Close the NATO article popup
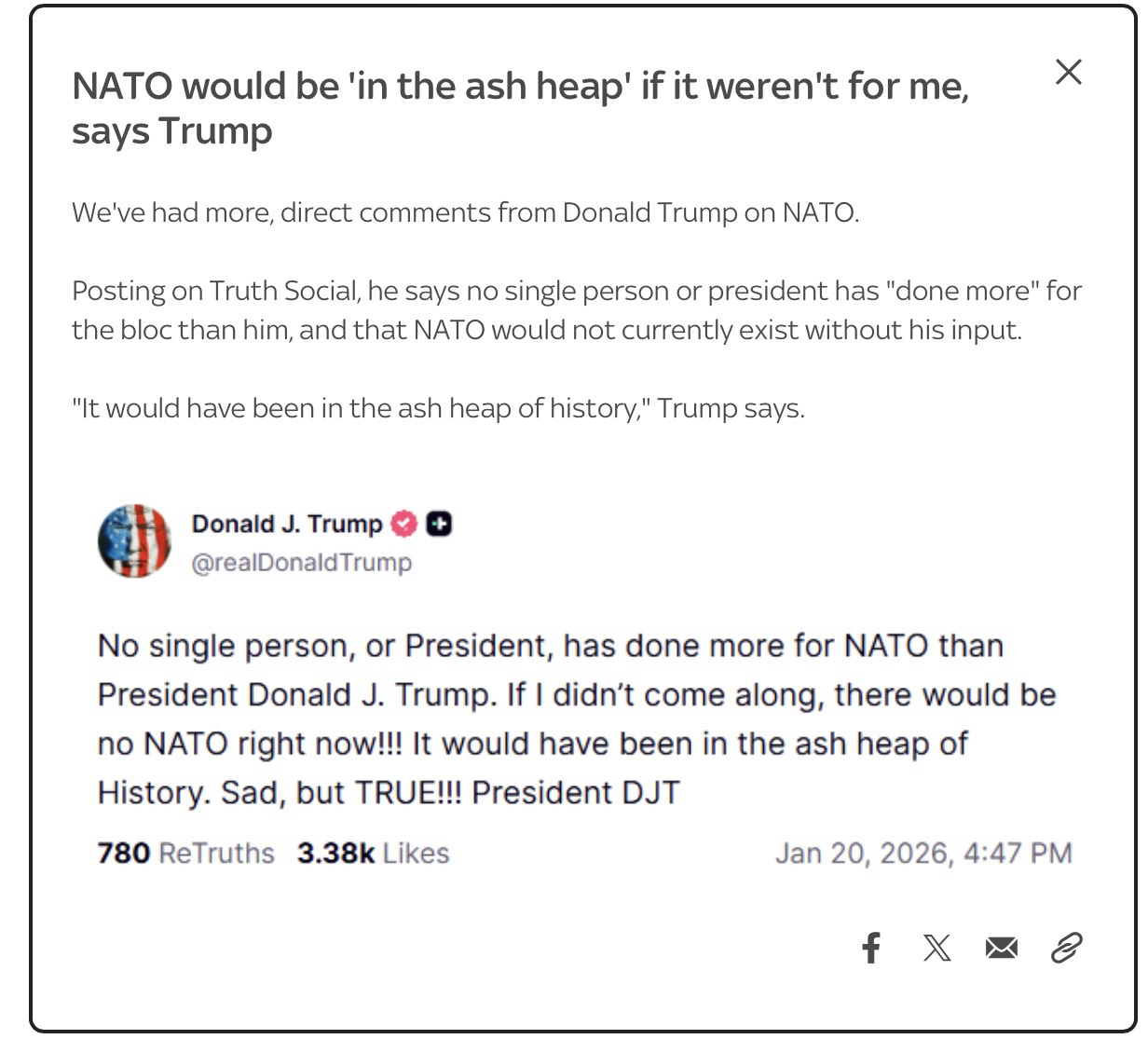This screenshot has height=1039, width=1148. tap(1068, 72)
